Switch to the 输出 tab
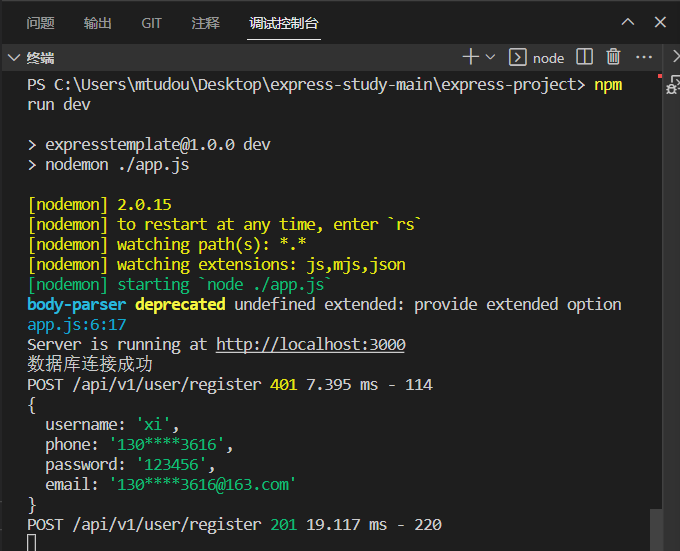680x551 pixels. click(x=98, y=23)
